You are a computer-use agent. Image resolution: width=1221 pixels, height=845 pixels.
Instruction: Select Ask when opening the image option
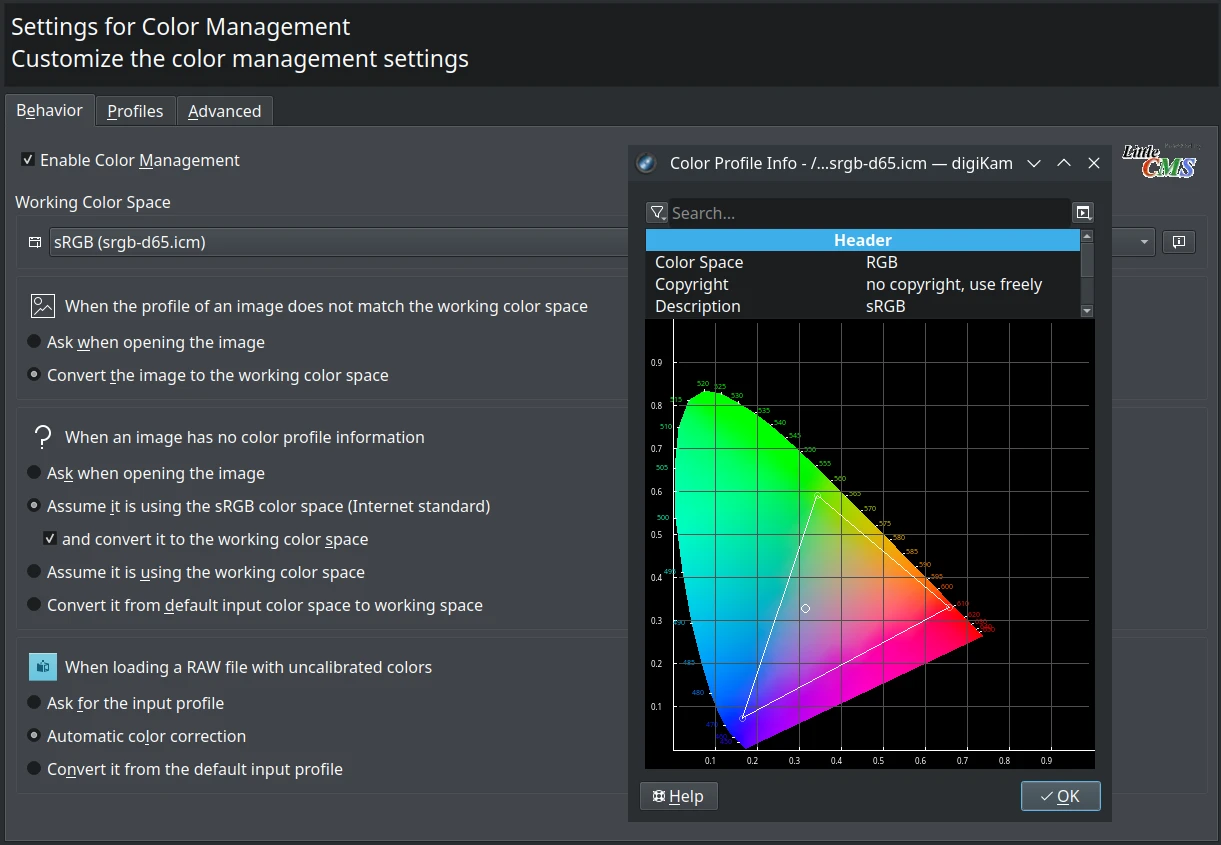point(32,342)
